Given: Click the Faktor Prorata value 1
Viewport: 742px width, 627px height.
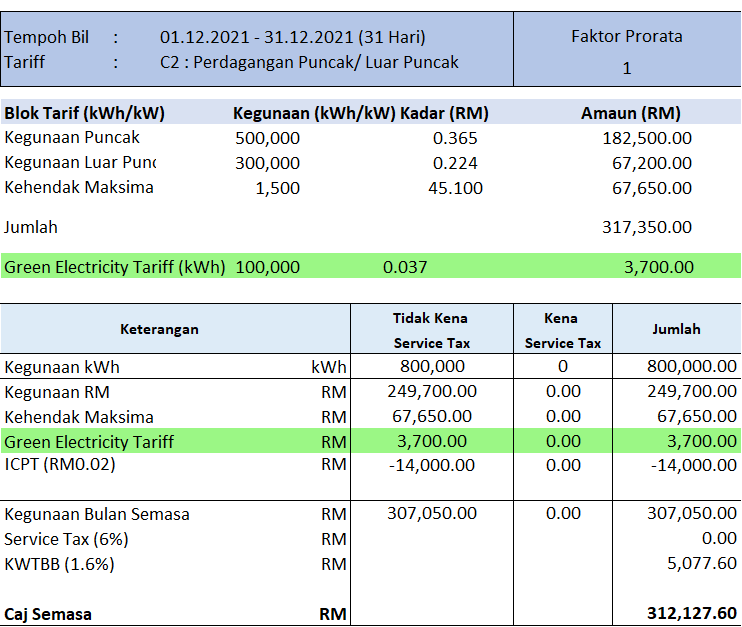Looking at the screenshot, I should (626, 68).
